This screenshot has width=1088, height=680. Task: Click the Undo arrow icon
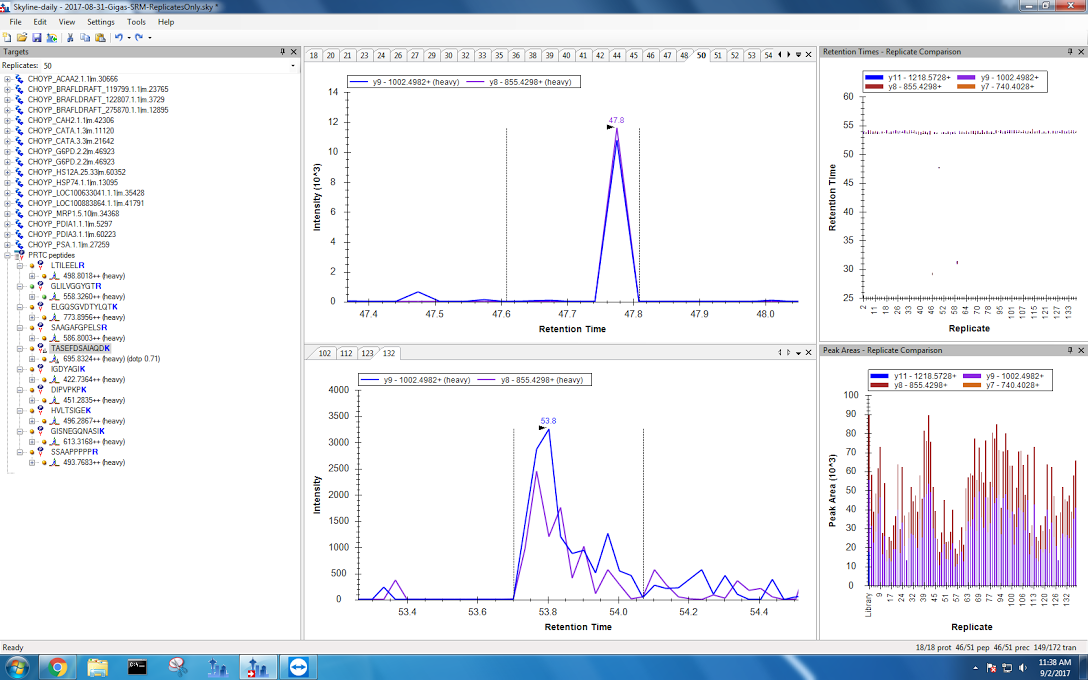pos(118,37)
